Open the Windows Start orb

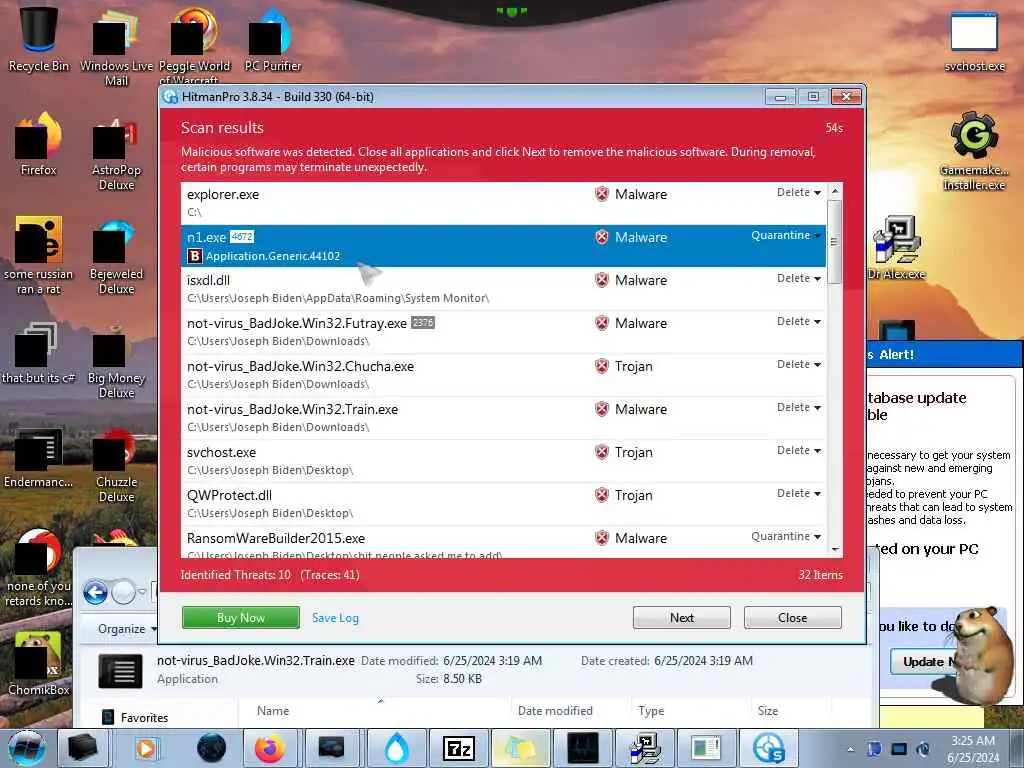point(27,748)
